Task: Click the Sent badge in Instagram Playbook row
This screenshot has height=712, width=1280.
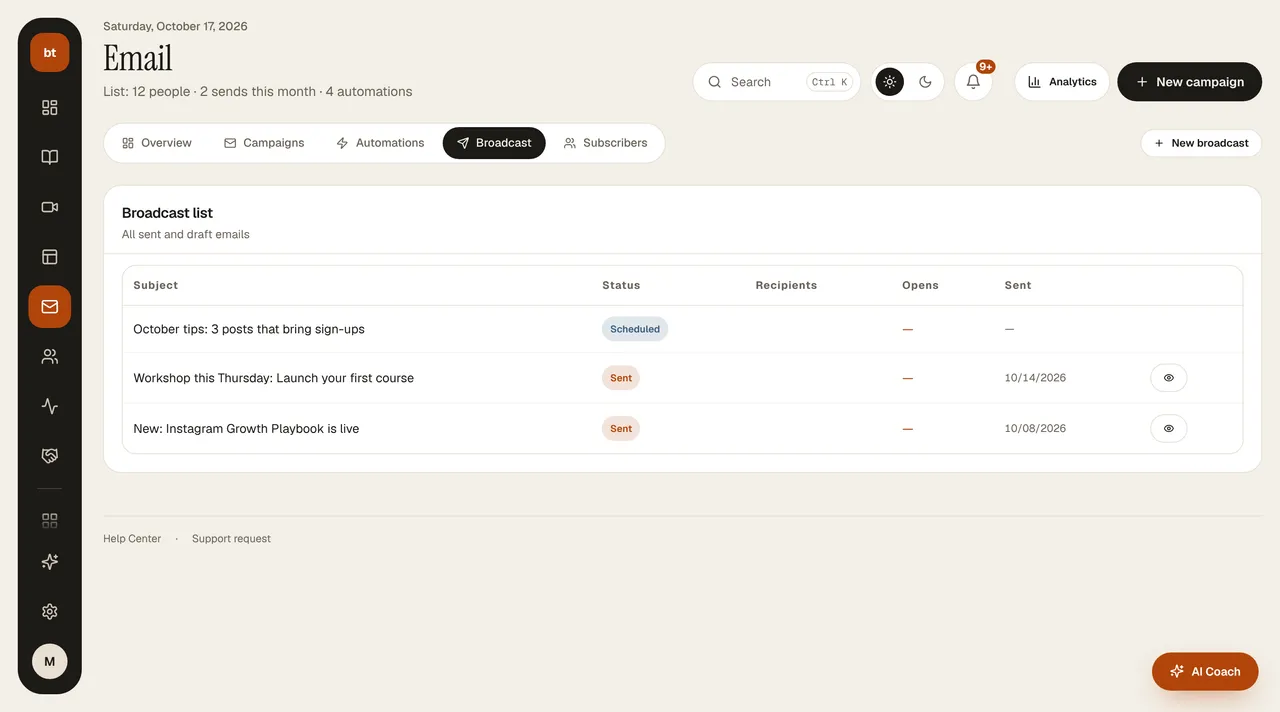Action: 621,428
